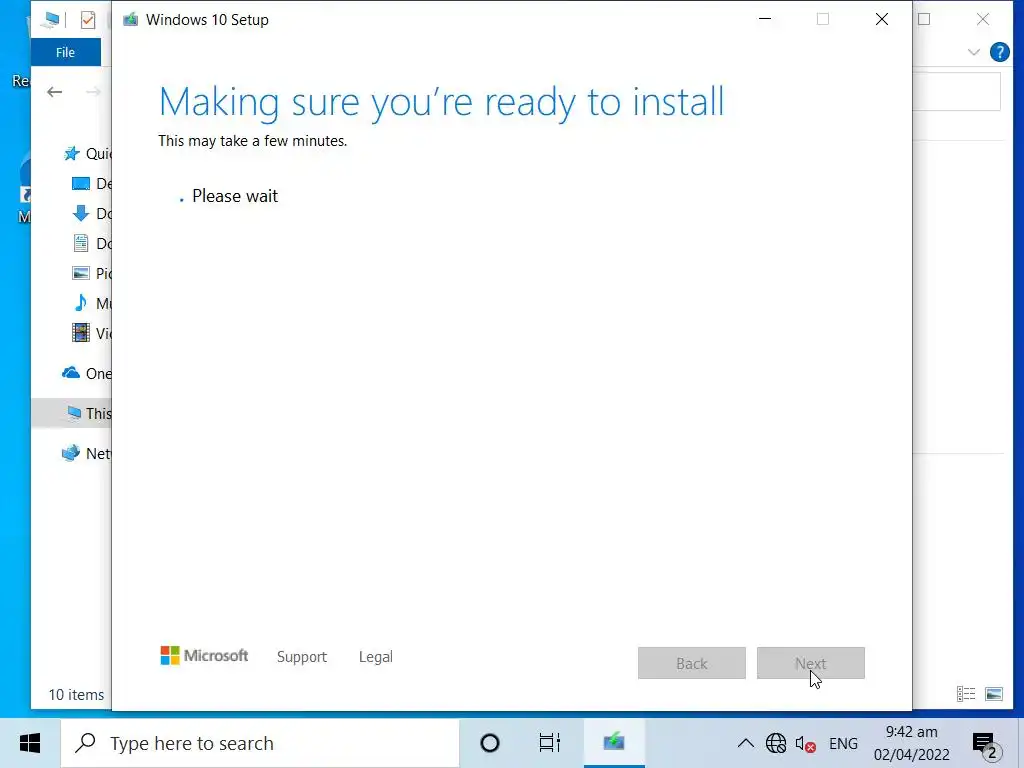The image size is (1024, 768).
Task: Switch File Explorer to details view
Action: pos(966,694)
